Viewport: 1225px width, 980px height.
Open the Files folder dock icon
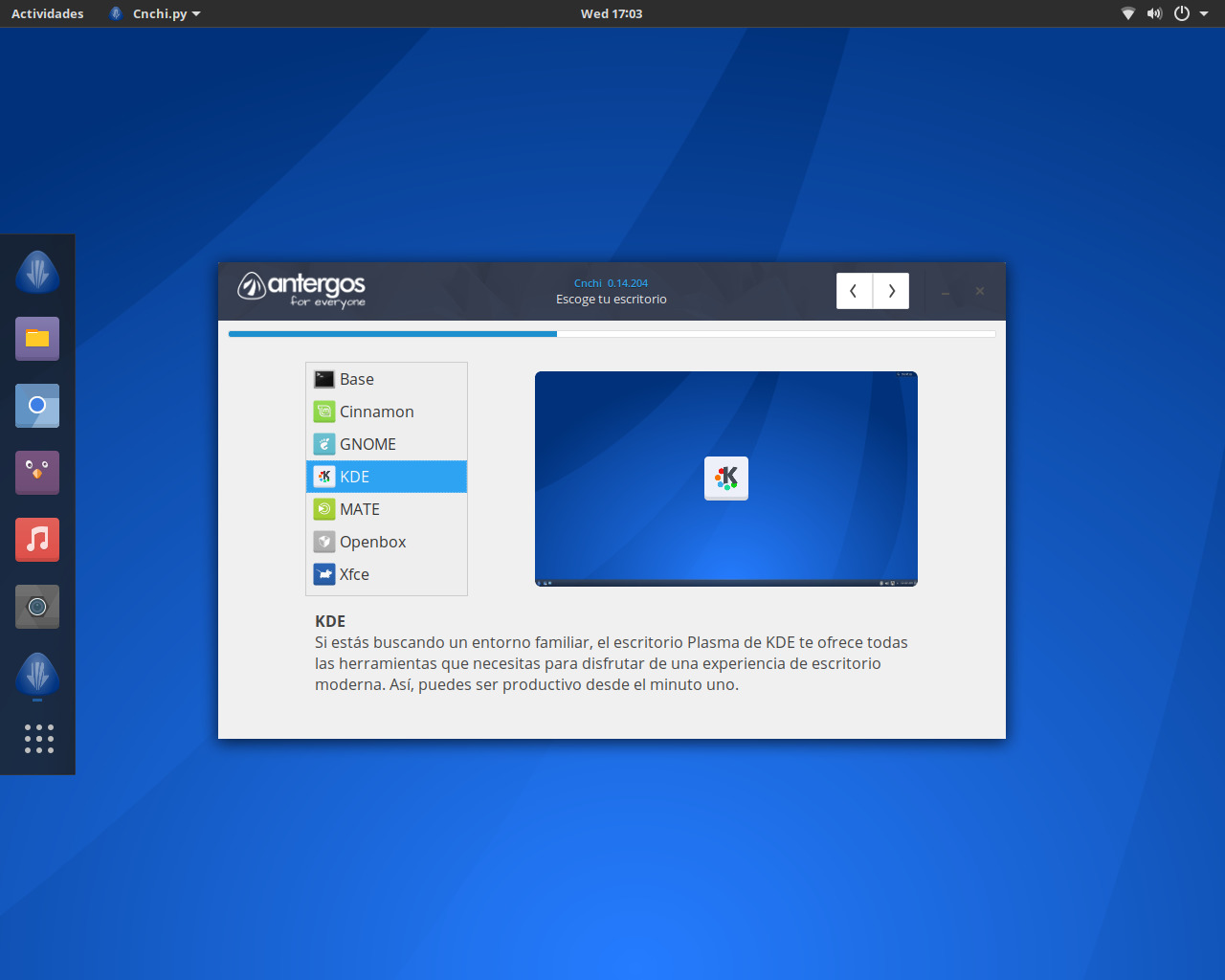[x=37, y=339]
